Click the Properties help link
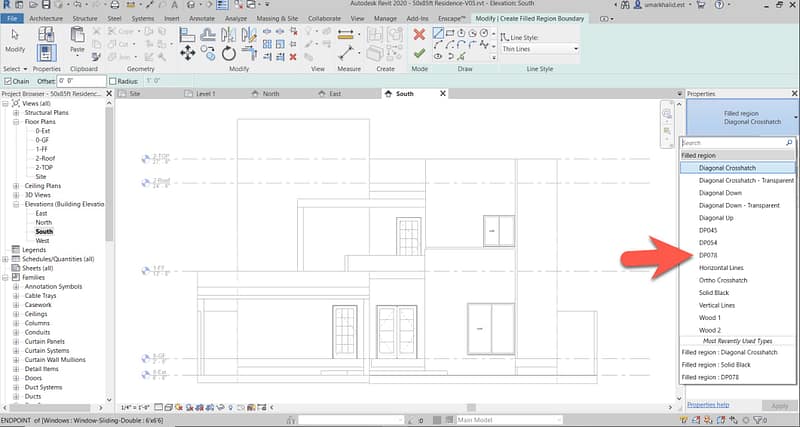The width and height of the screenshot is (800, 427). [x=707, y=404]
